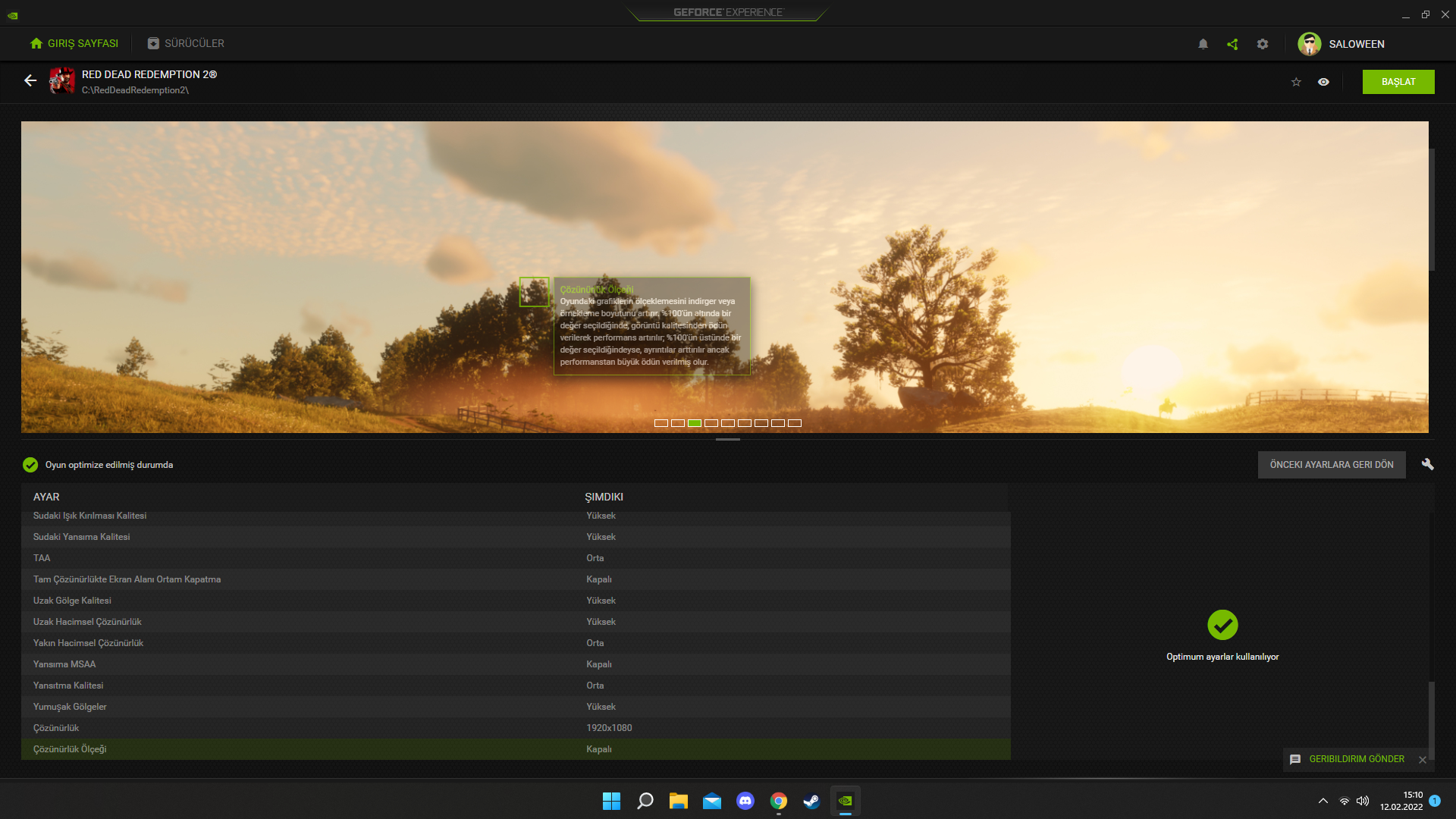
Task: Click the screenshot preview image
Action: pos(725,277)
